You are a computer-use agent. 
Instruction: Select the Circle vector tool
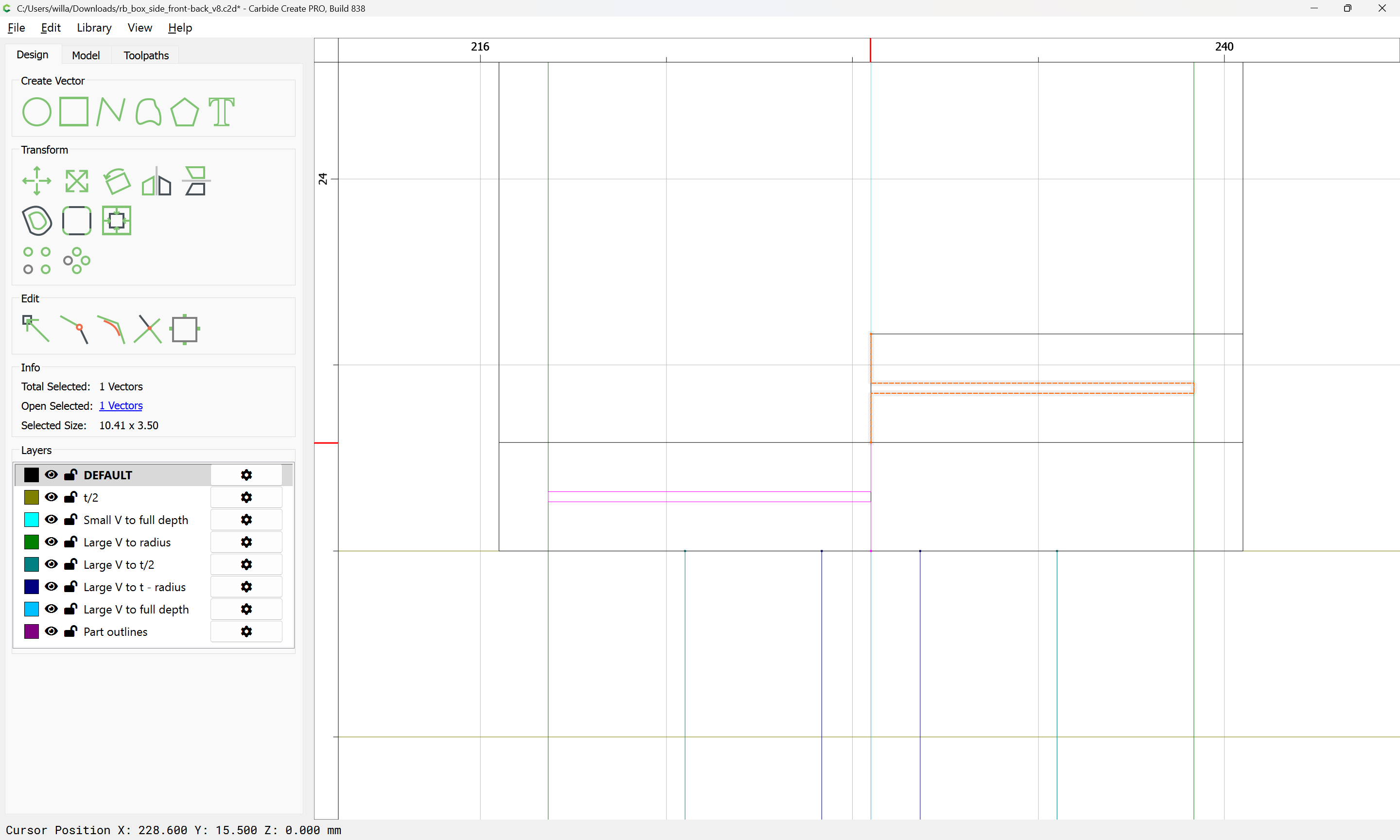[37, 111]
